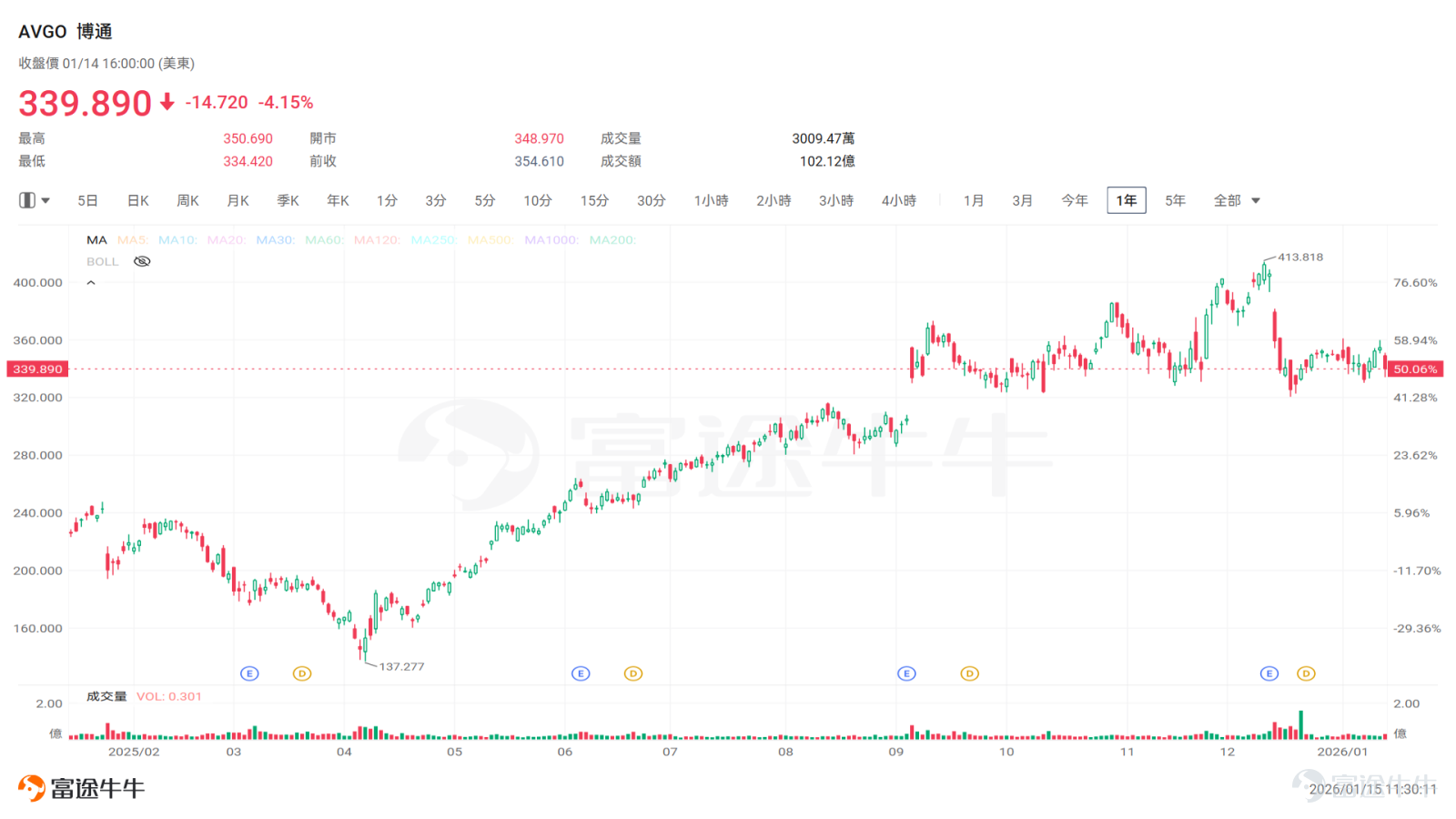Click the red 339.890 price label on the axis

[37, 369]
